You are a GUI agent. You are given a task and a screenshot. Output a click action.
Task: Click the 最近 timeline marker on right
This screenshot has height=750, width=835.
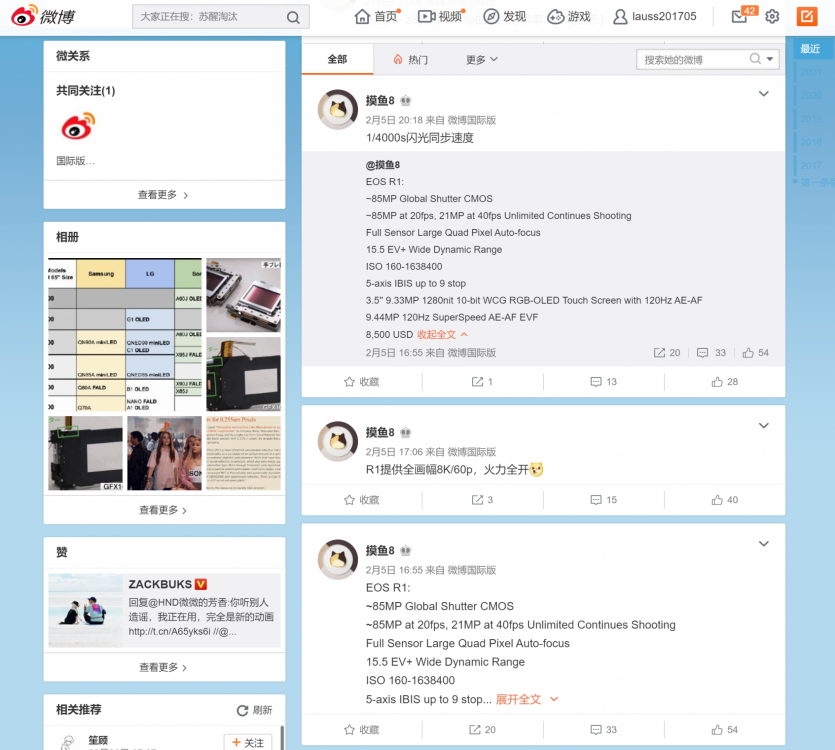tap(810, 49)
